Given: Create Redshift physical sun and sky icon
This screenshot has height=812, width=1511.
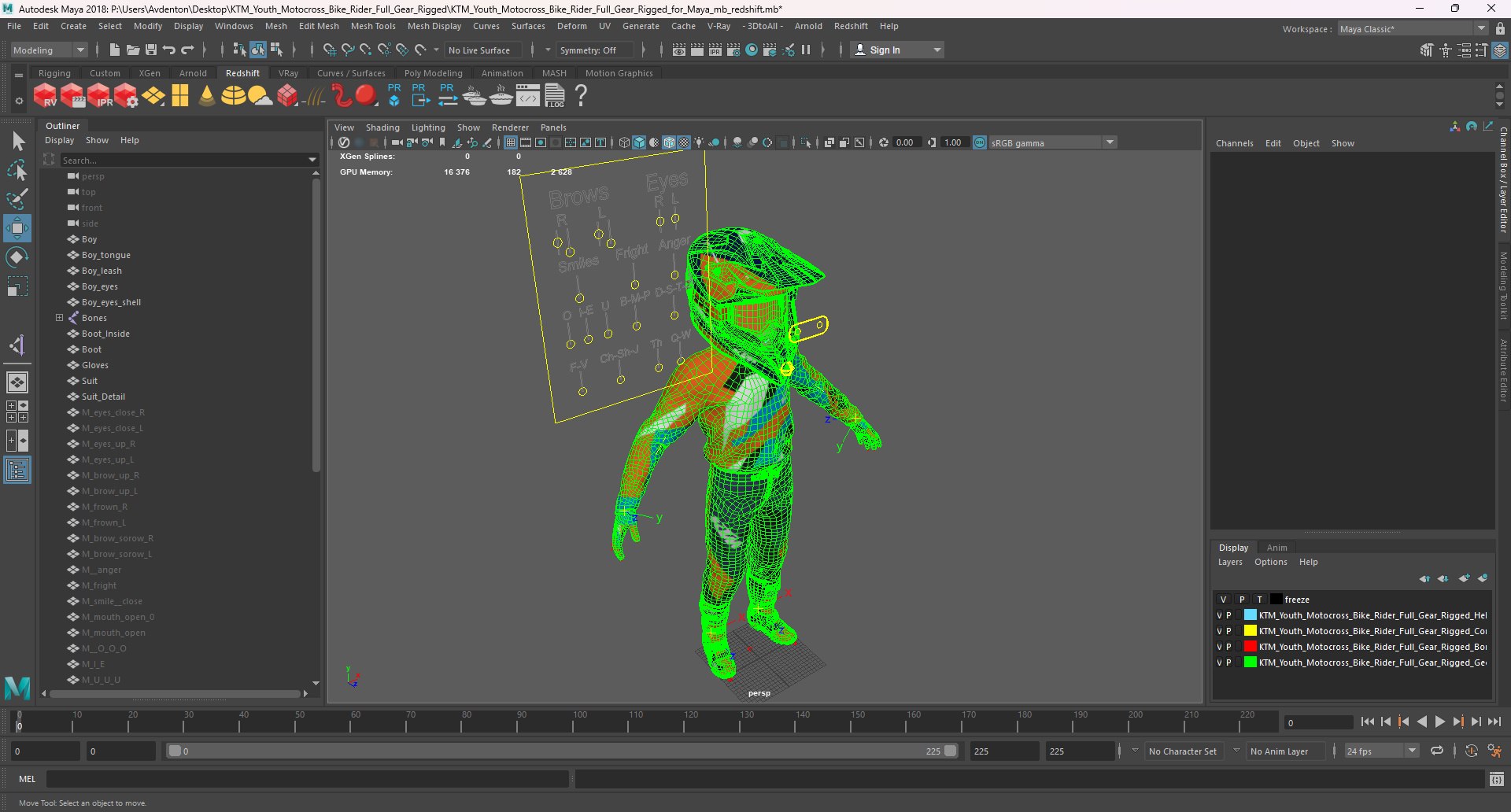Looking at the screenshot, I should (x=260, y=96).
